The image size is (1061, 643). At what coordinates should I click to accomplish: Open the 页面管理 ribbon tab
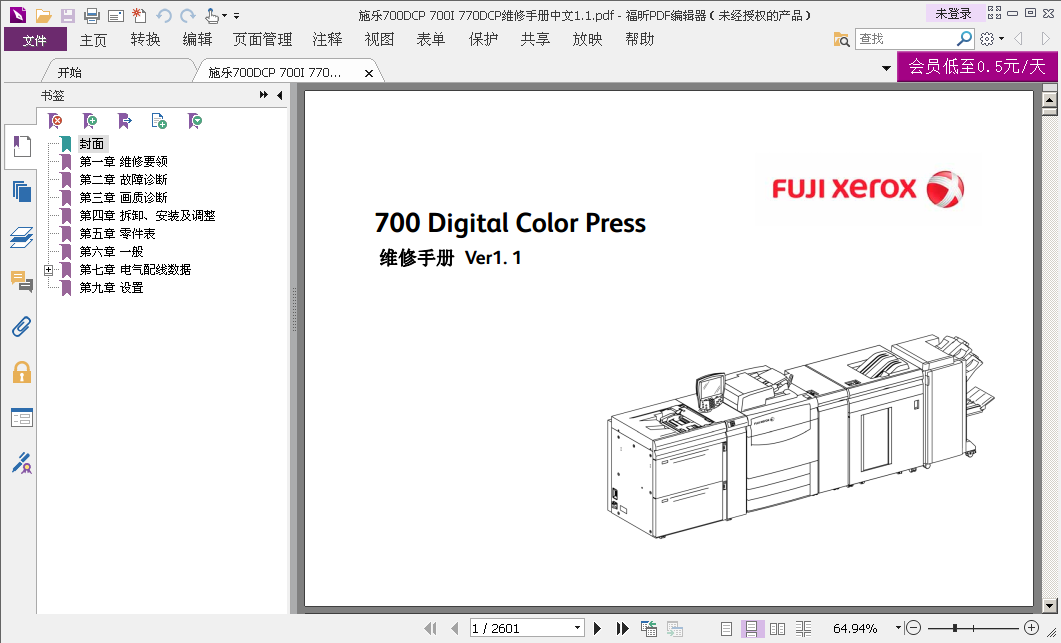point(263,40)
